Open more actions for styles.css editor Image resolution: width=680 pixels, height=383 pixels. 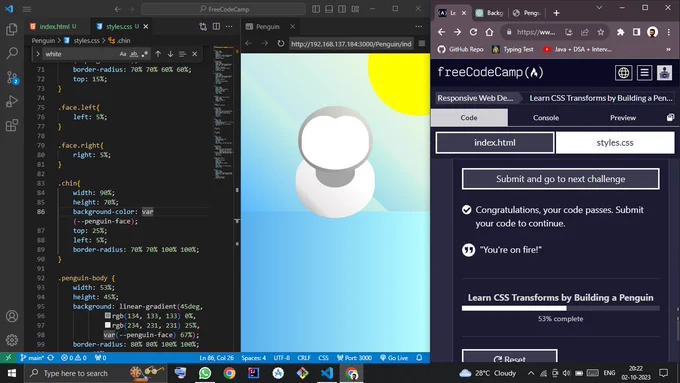point(229,26)
